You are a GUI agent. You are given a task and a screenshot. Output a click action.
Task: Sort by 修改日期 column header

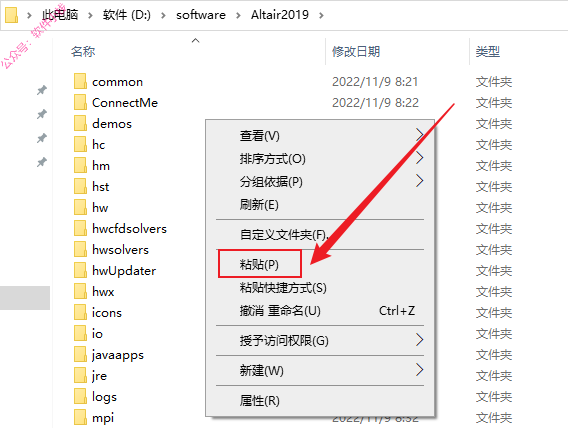[x=356, y=51]
